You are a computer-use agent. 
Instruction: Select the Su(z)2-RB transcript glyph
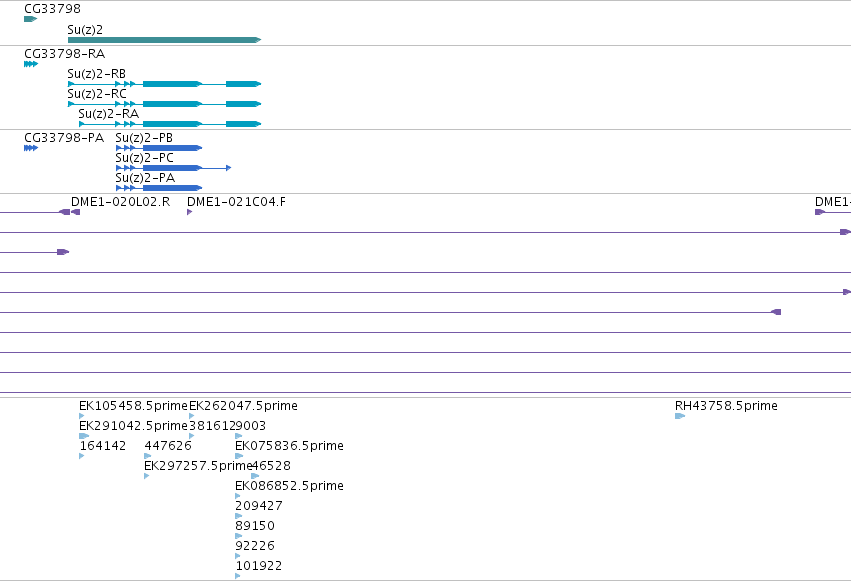[164, 84]
